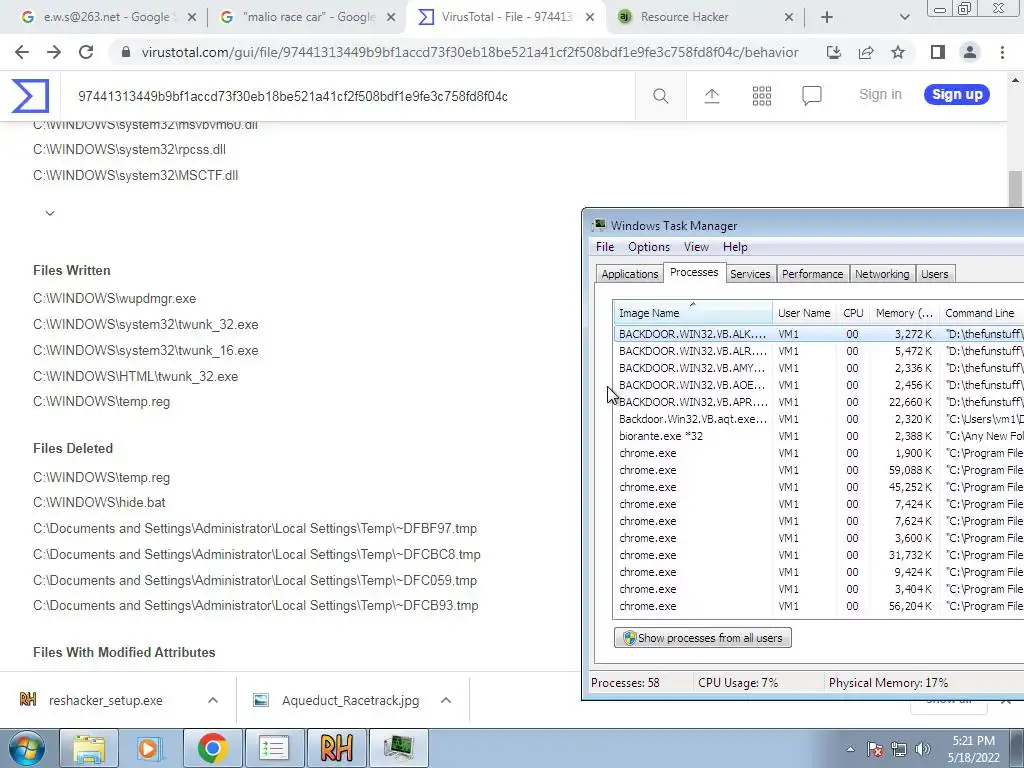Screen dimensions: 1024x768
Task: Open Windows Explorer from taskbar
Action: (x=89, y=748)
